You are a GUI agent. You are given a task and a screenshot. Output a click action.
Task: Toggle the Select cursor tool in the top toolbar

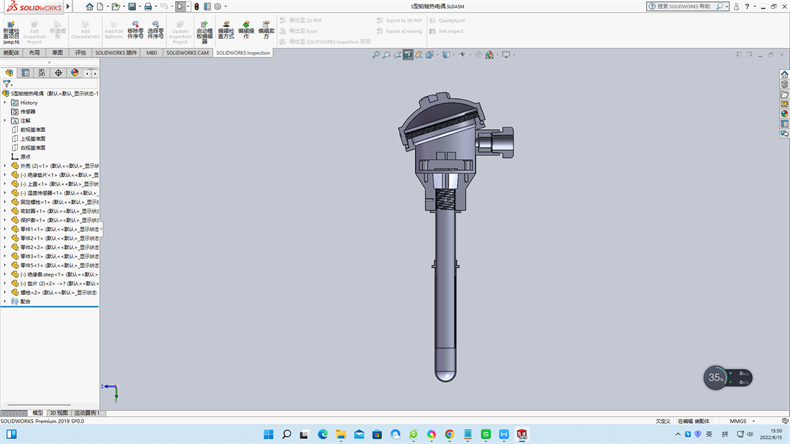point(180,6)
